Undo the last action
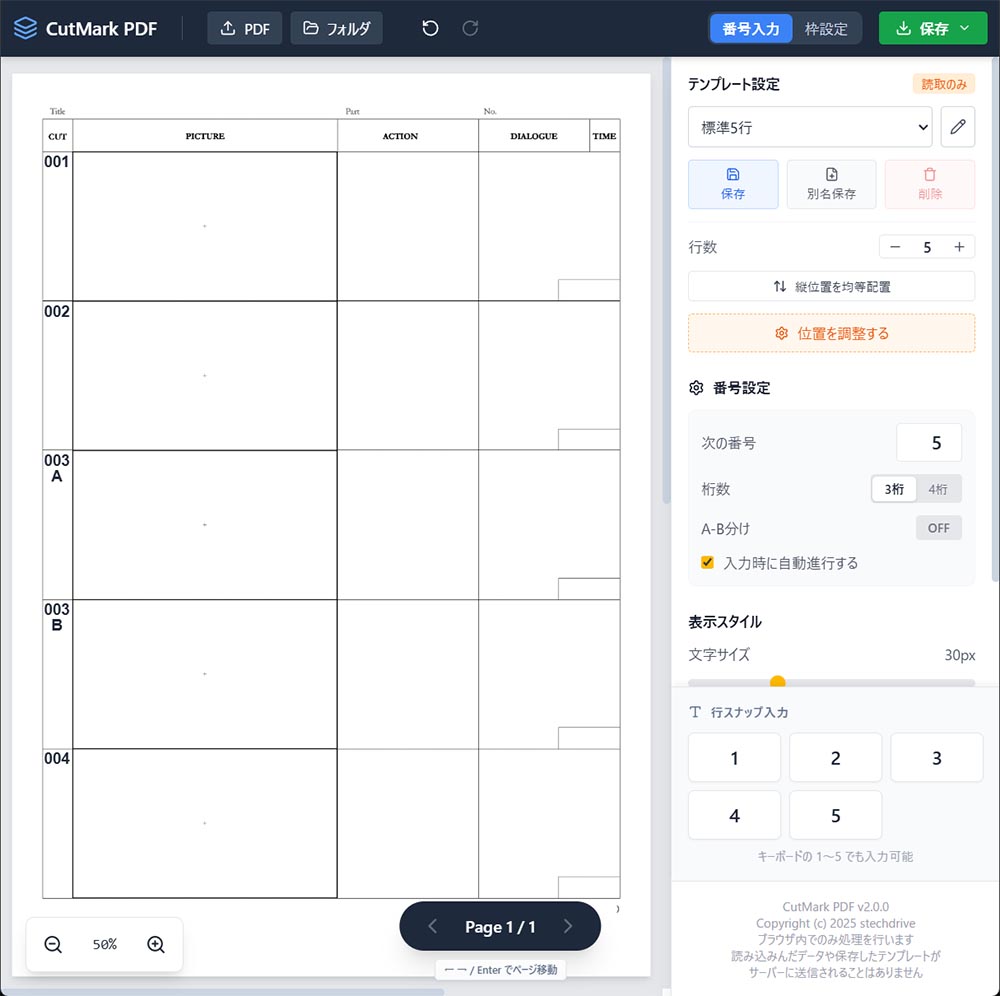The height and width of the screenshot is (996, 1000). point(430,28)
